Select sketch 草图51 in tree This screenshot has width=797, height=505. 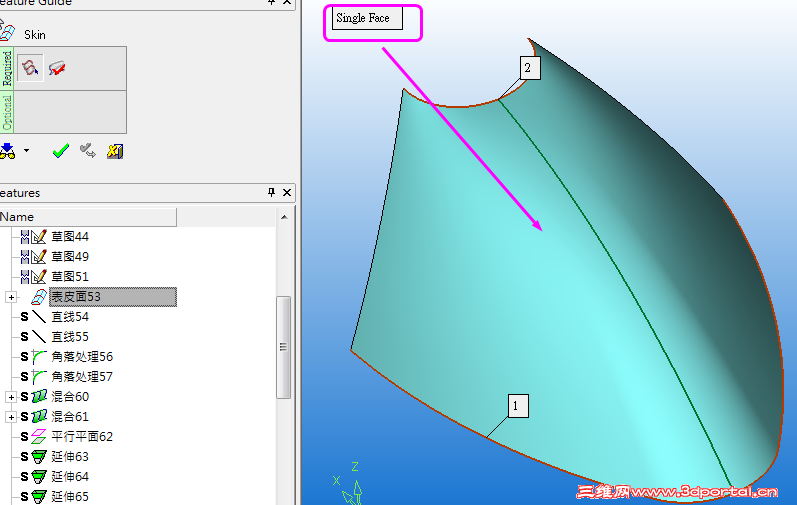pos(70,277)
